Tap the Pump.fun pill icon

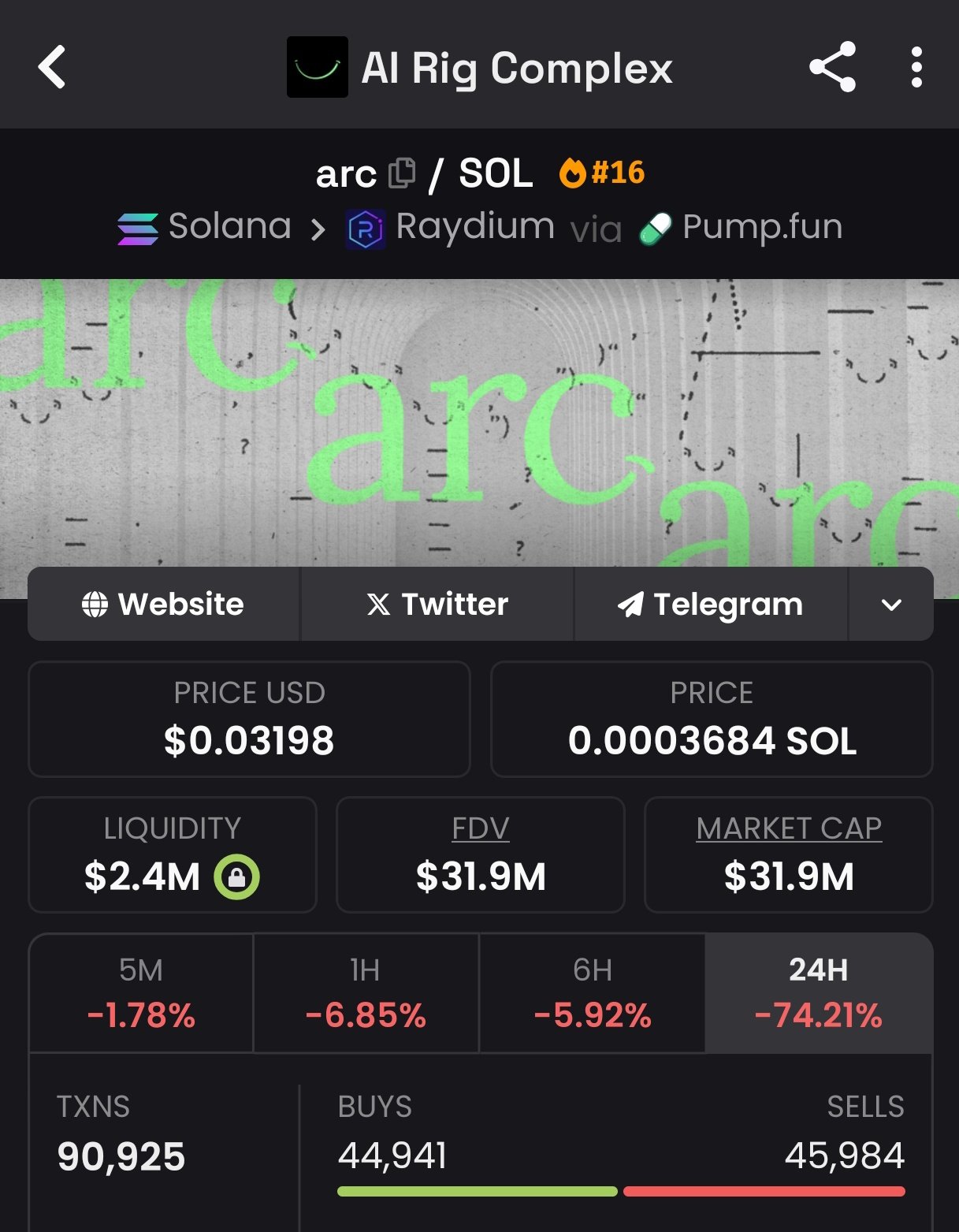pos(655,229)
